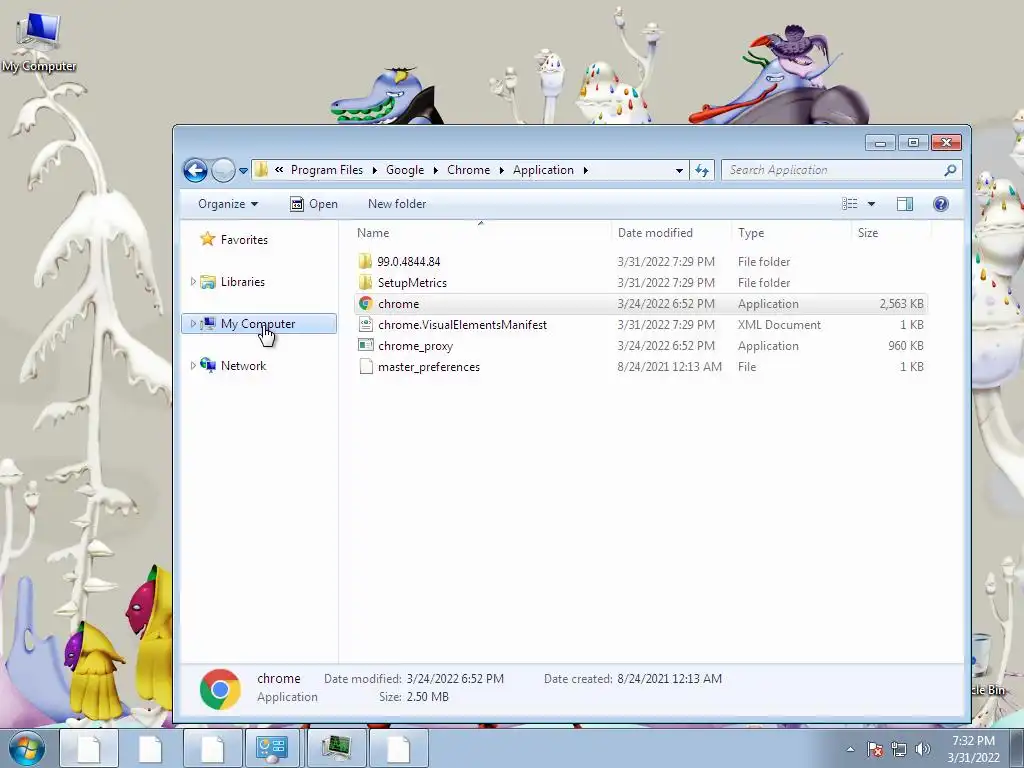The height and width of the screenshot is (768, 1024).
Task: Click the magnifier icon in search box
Action: tap(950, 170)
